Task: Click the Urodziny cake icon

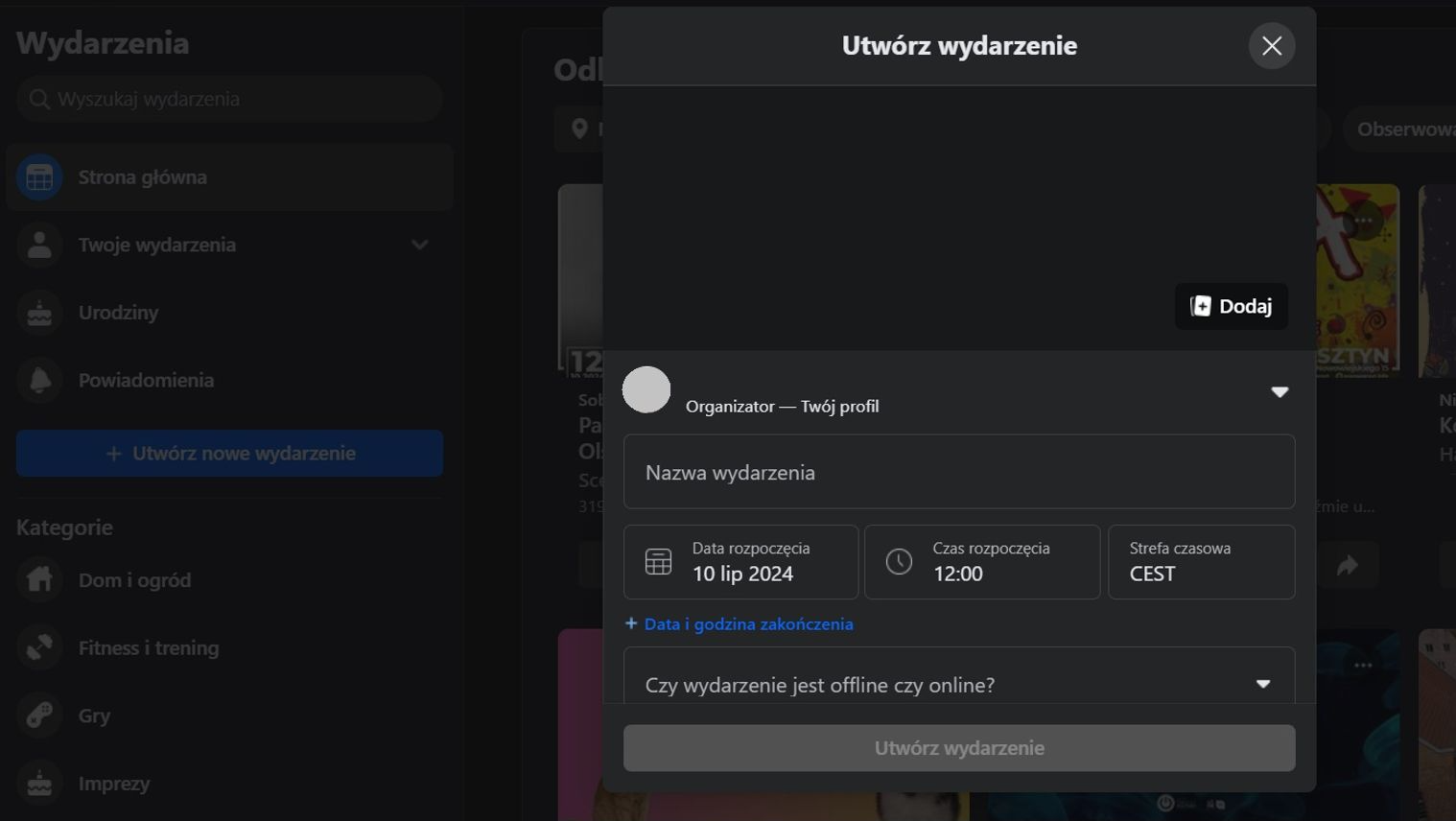Action: [x=39, y=313]
